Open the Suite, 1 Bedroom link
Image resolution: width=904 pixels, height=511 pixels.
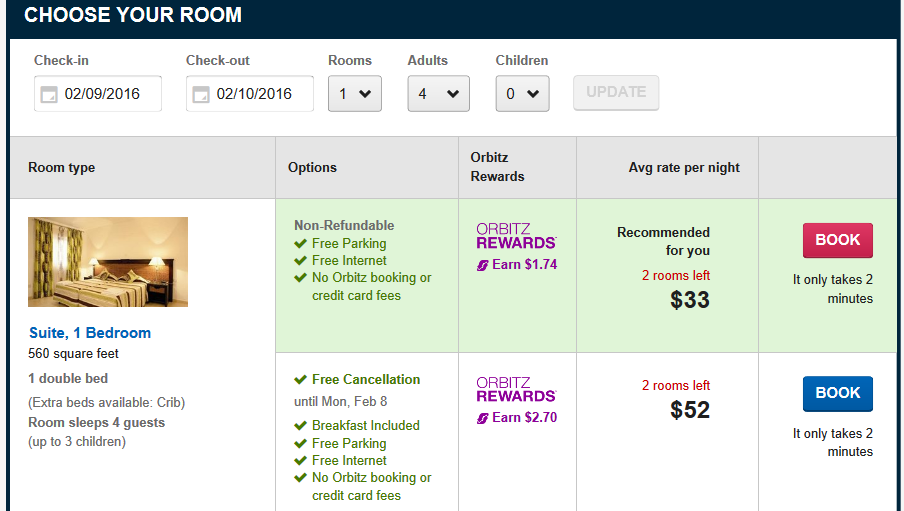[x=90, y=333]
